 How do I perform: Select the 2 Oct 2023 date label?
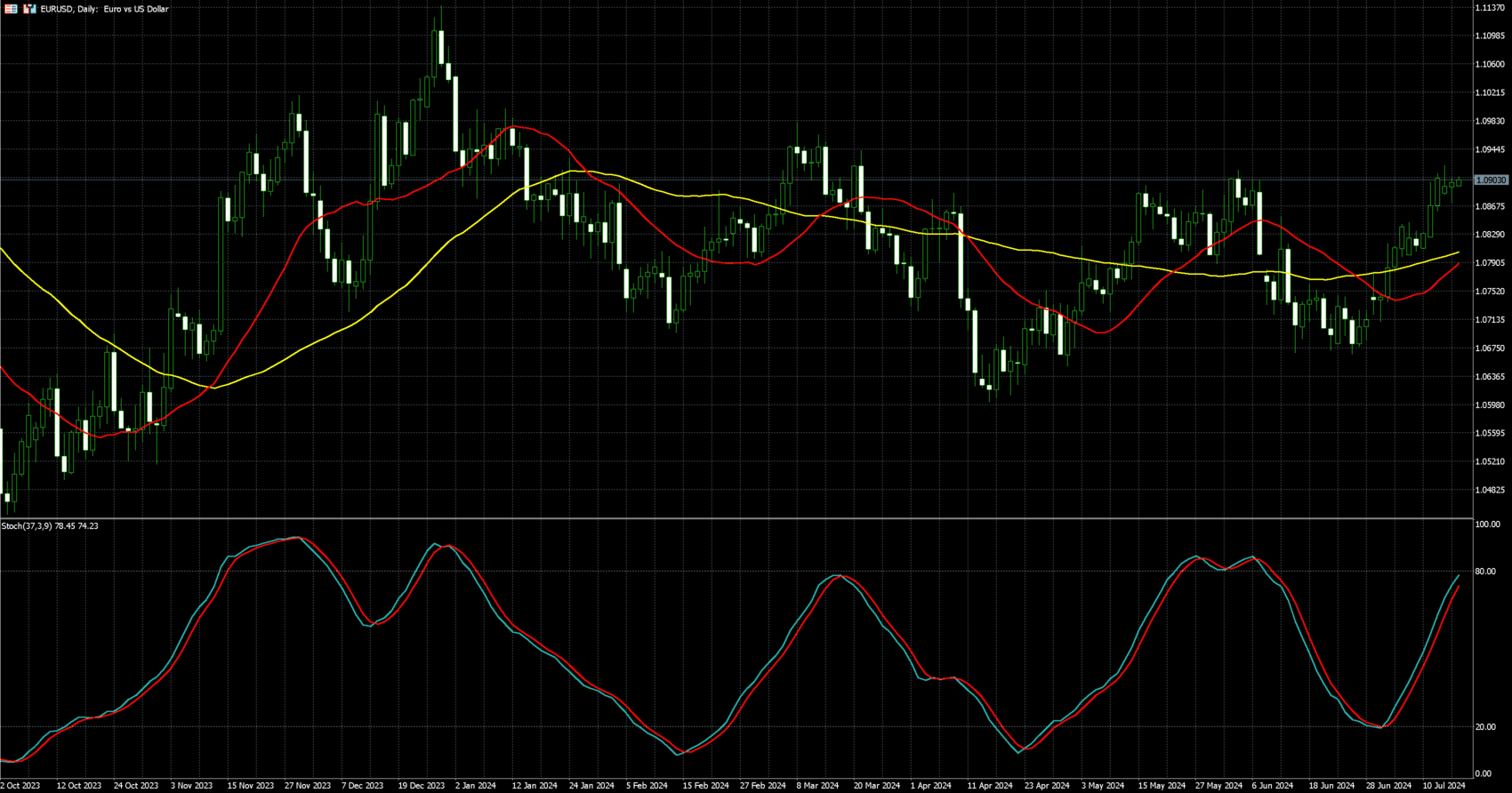pos(20,786)
